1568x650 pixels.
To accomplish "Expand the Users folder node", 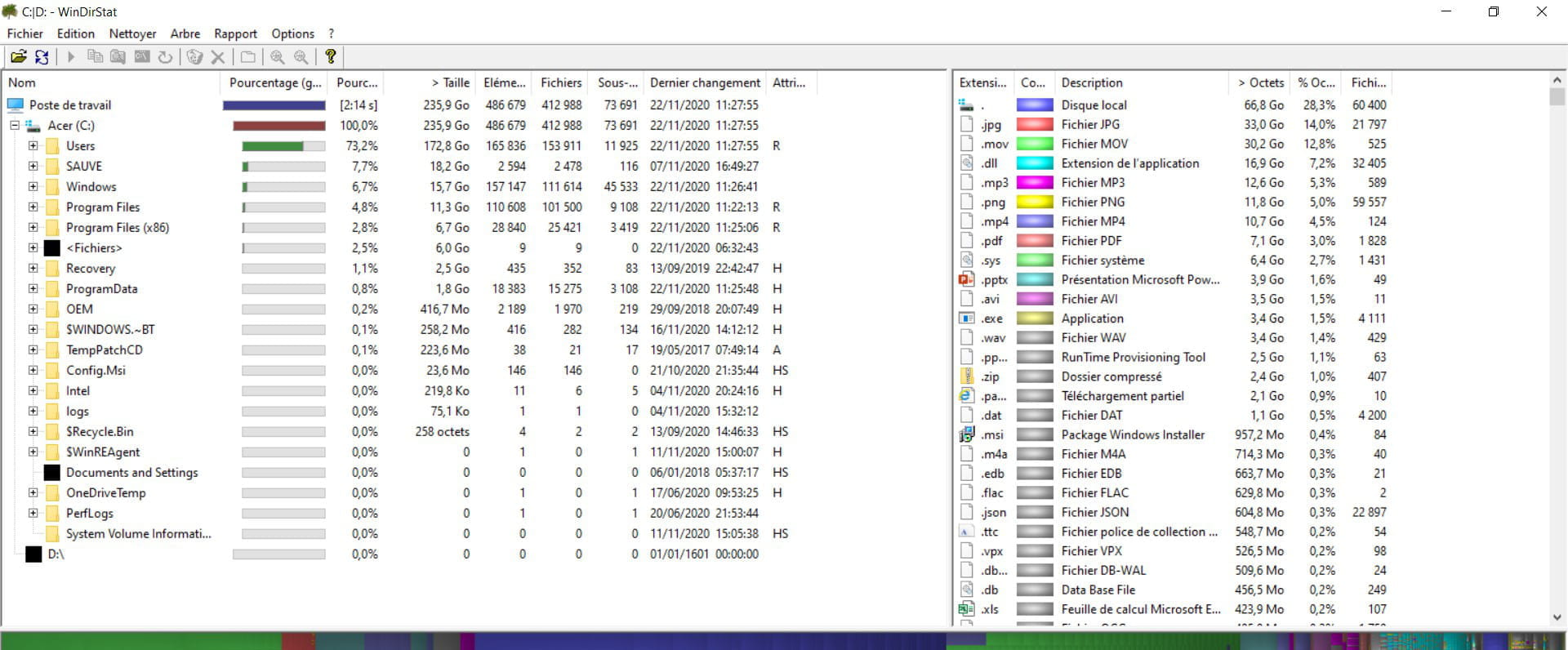I will point(33,145).
